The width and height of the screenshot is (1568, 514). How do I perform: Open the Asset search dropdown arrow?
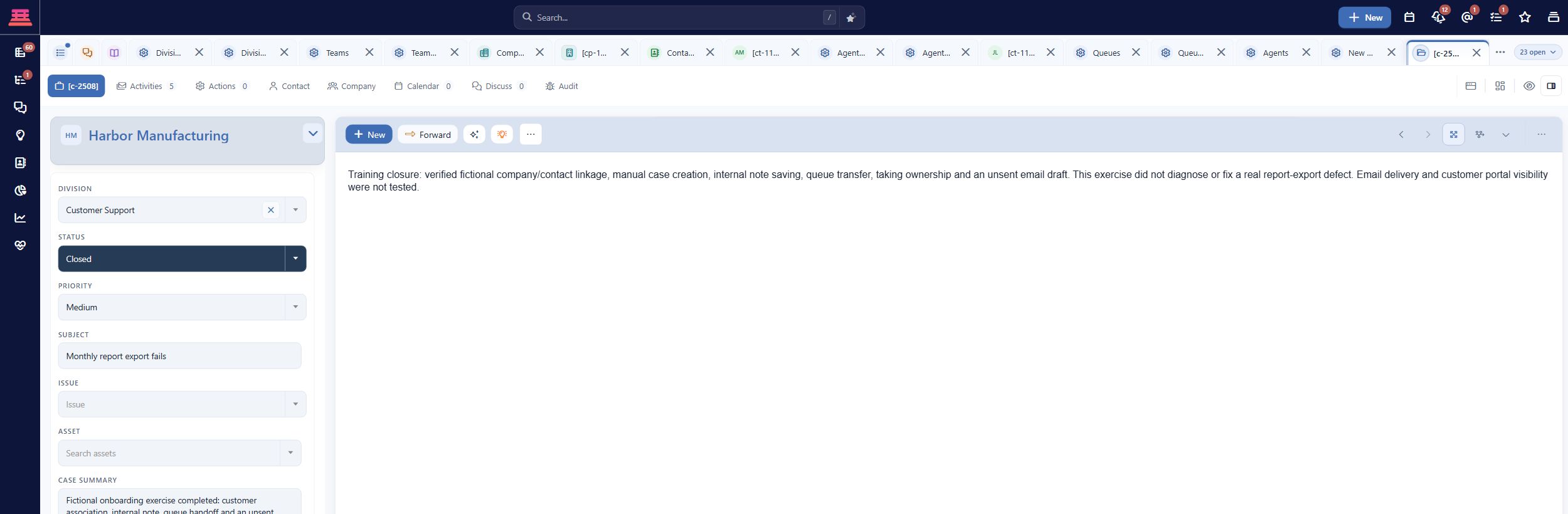click(x=290, y=453)
